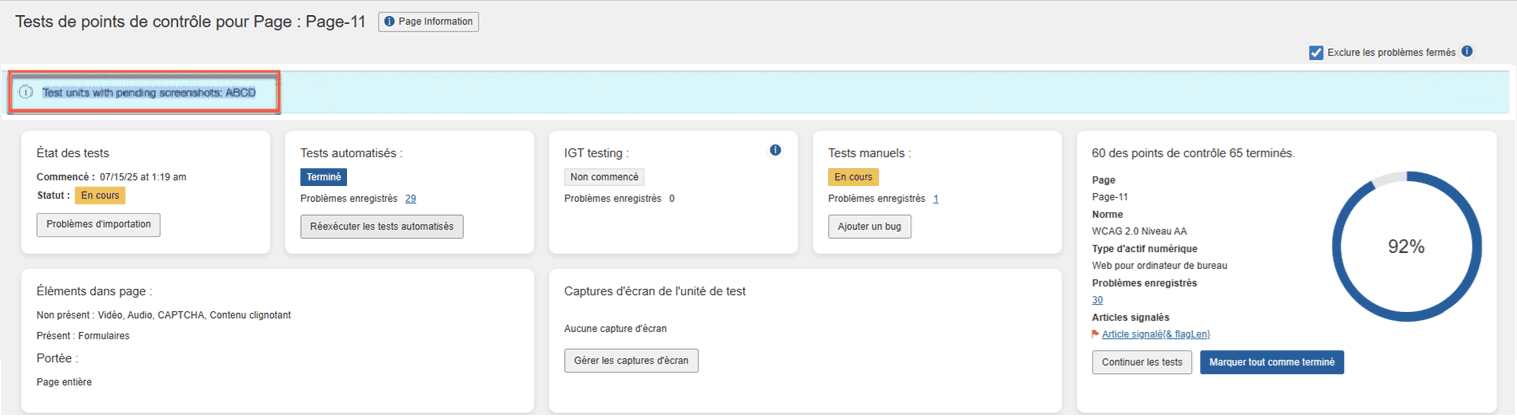Open the Page Information button
Viewport: 1517px width, 418px height.
click(428, 22)
